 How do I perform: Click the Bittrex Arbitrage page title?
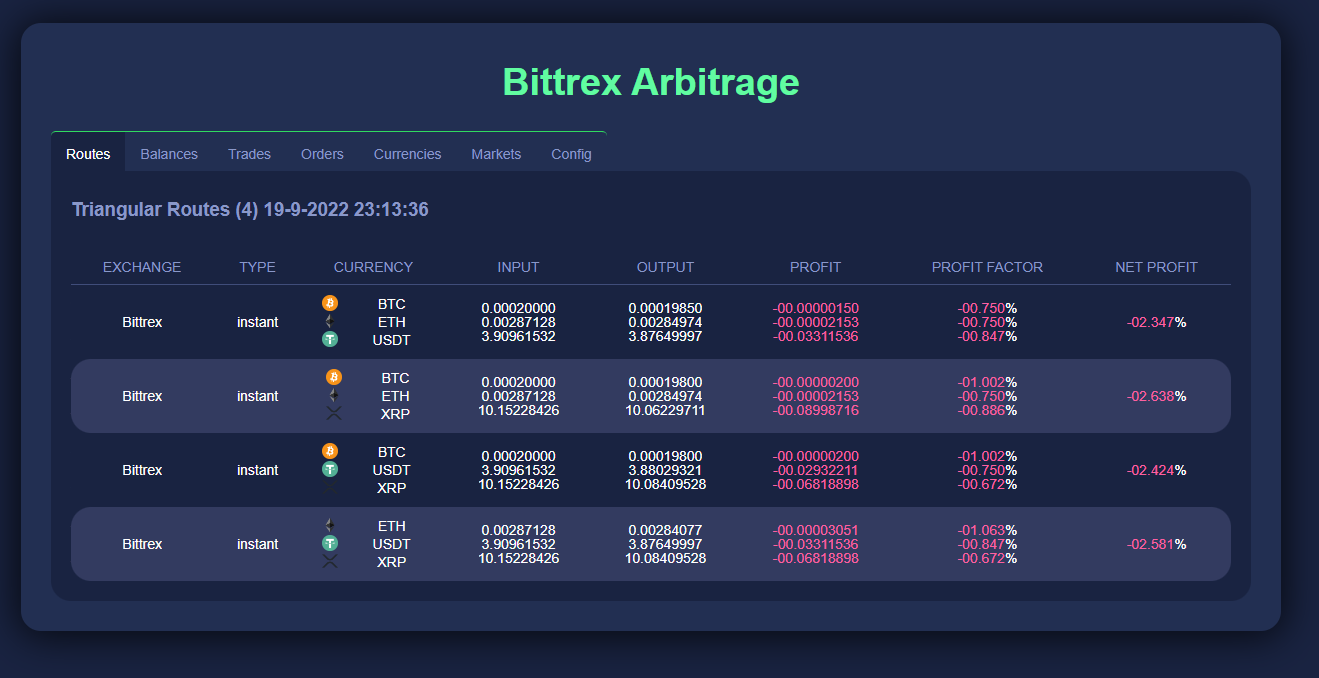[x=651, y=82]
